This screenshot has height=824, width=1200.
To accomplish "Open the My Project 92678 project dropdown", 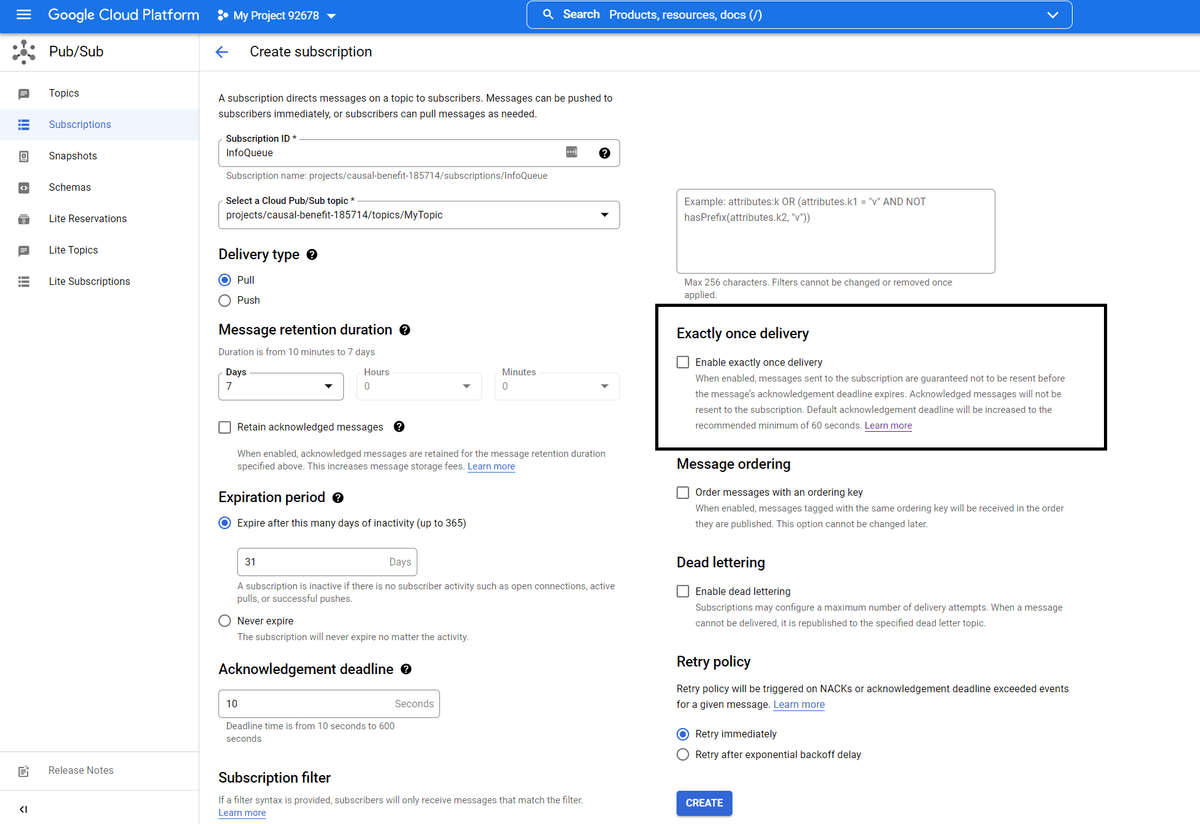I will pyautogui.click(x=277, y=16).
